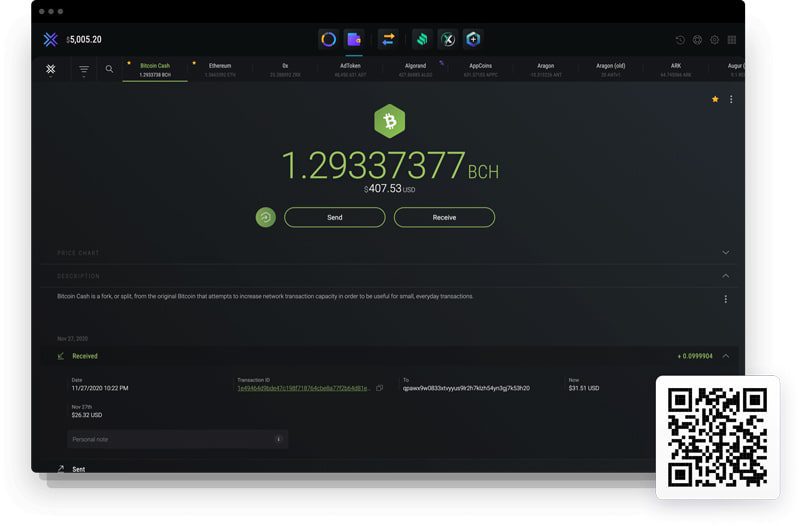
Task: Select the Wallet icon in the top bar
Action: click(354, 39)
